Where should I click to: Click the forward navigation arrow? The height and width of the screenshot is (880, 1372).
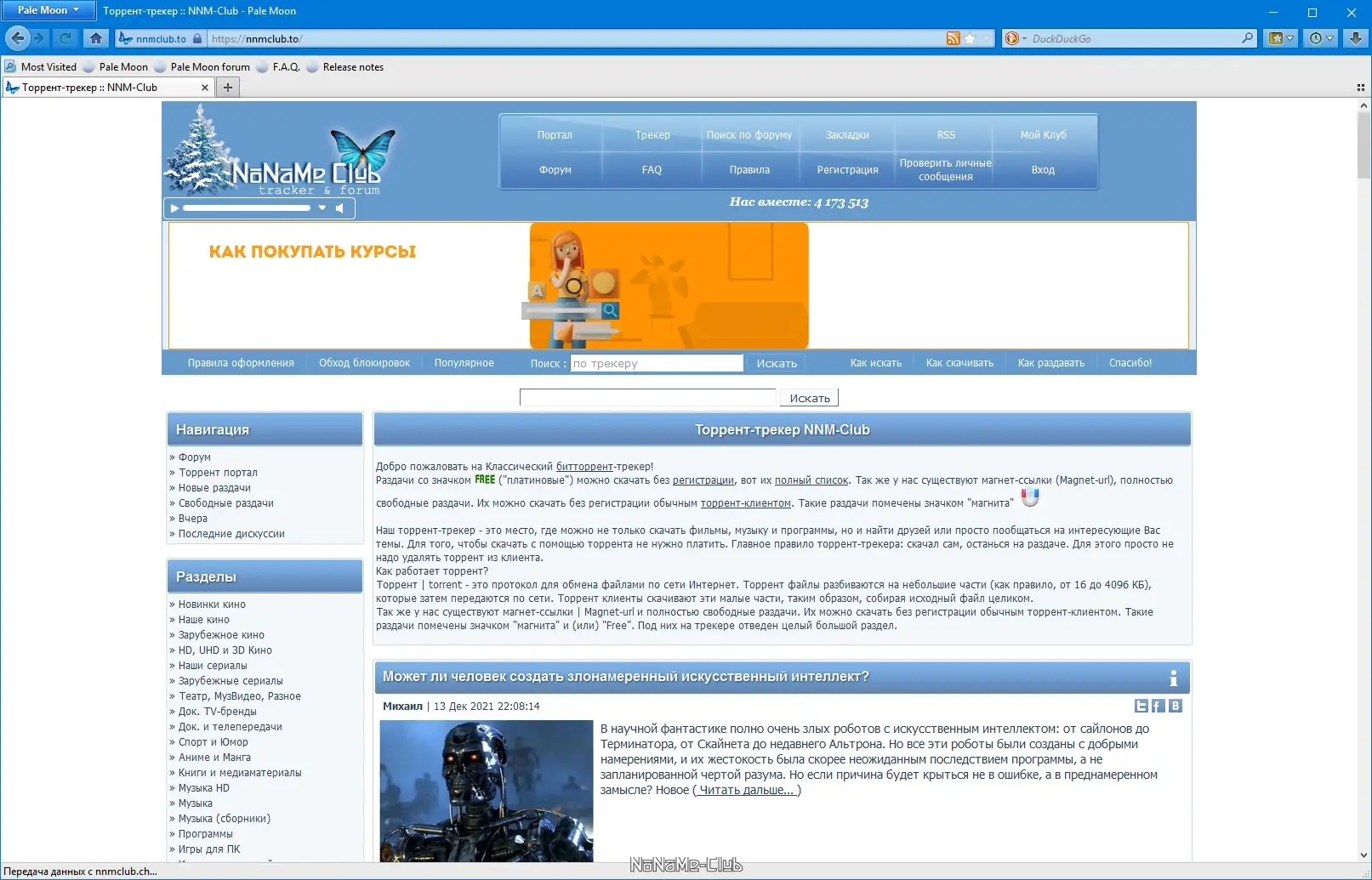pyautogui.click(x=38, y=38)
